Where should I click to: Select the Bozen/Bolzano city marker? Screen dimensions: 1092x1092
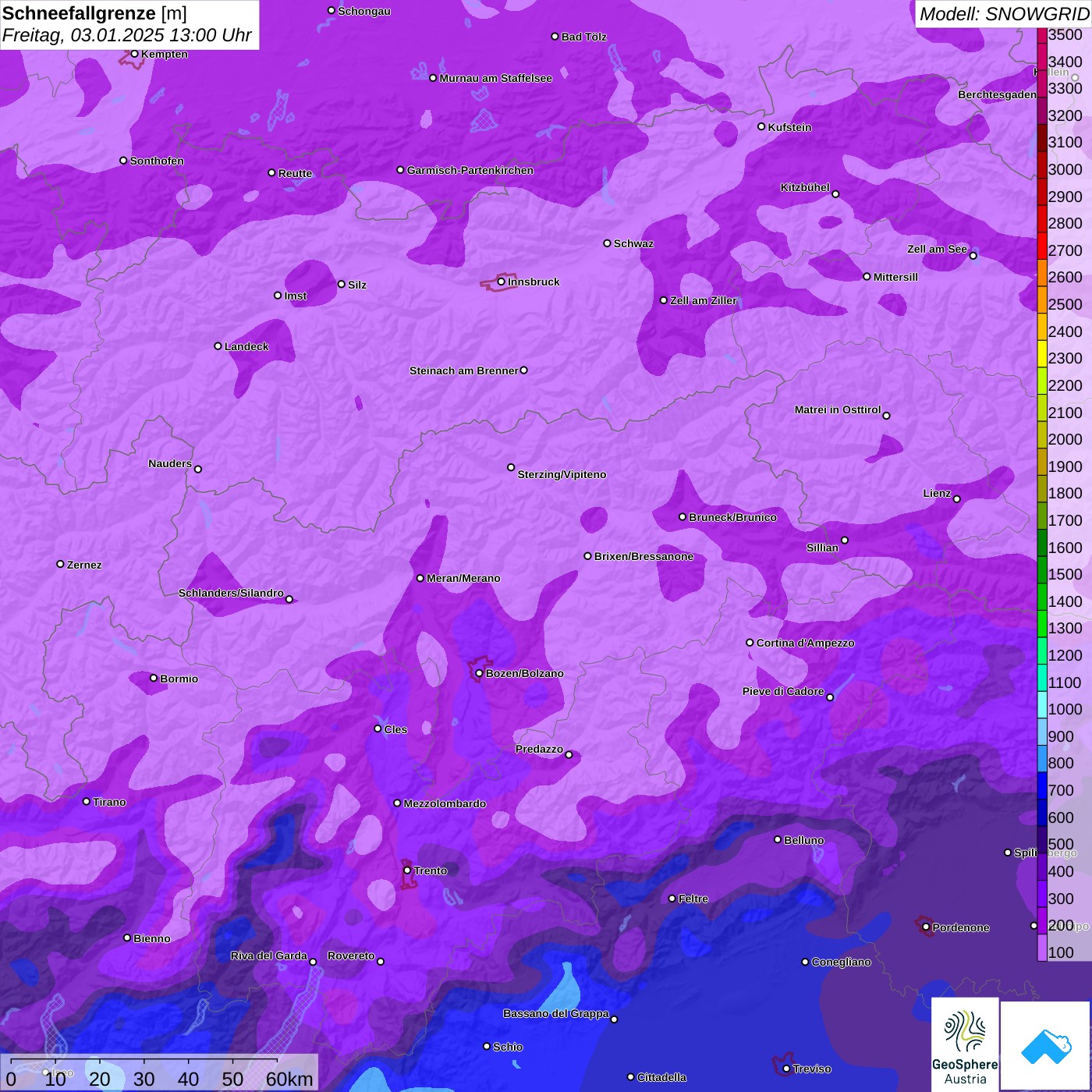[x=479, y=673]
